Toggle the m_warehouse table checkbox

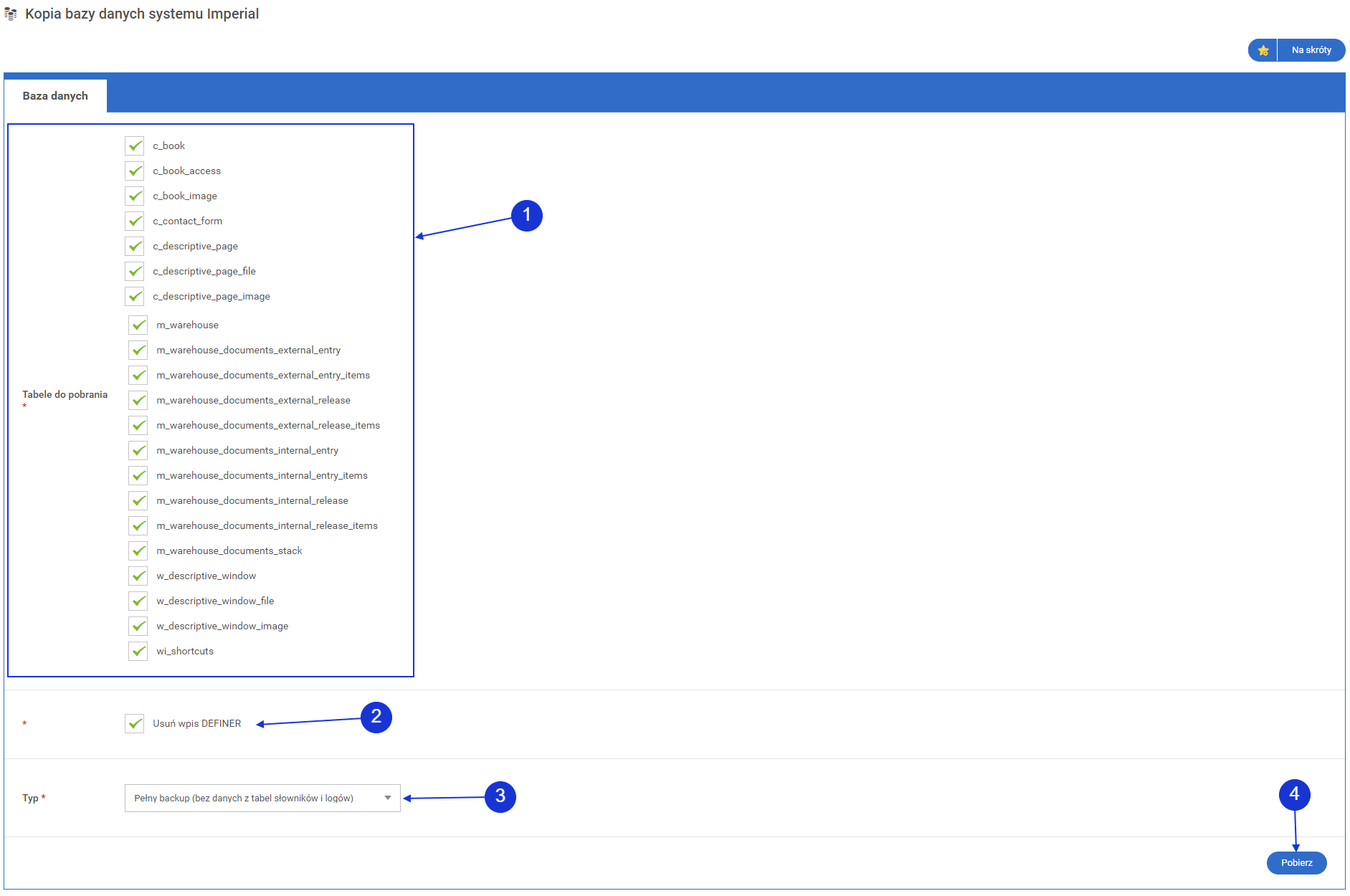138,325
